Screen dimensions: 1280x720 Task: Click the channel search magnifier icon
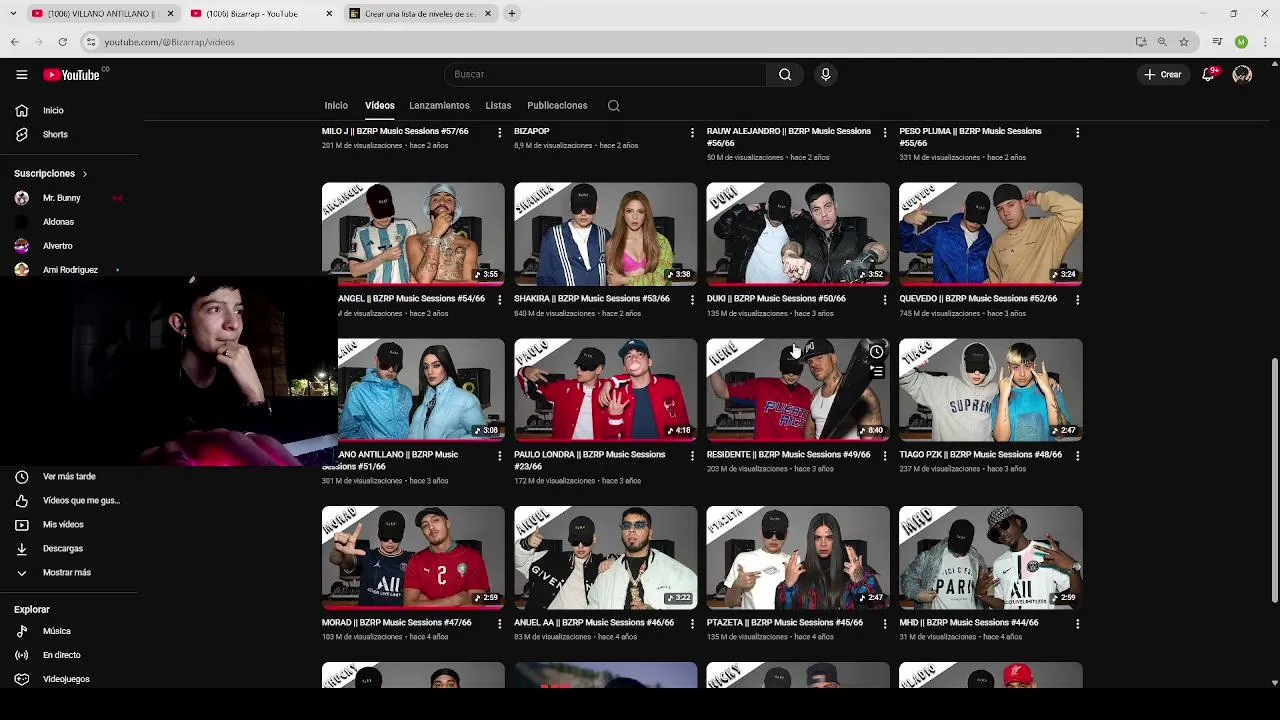click(x=614, y=105)
